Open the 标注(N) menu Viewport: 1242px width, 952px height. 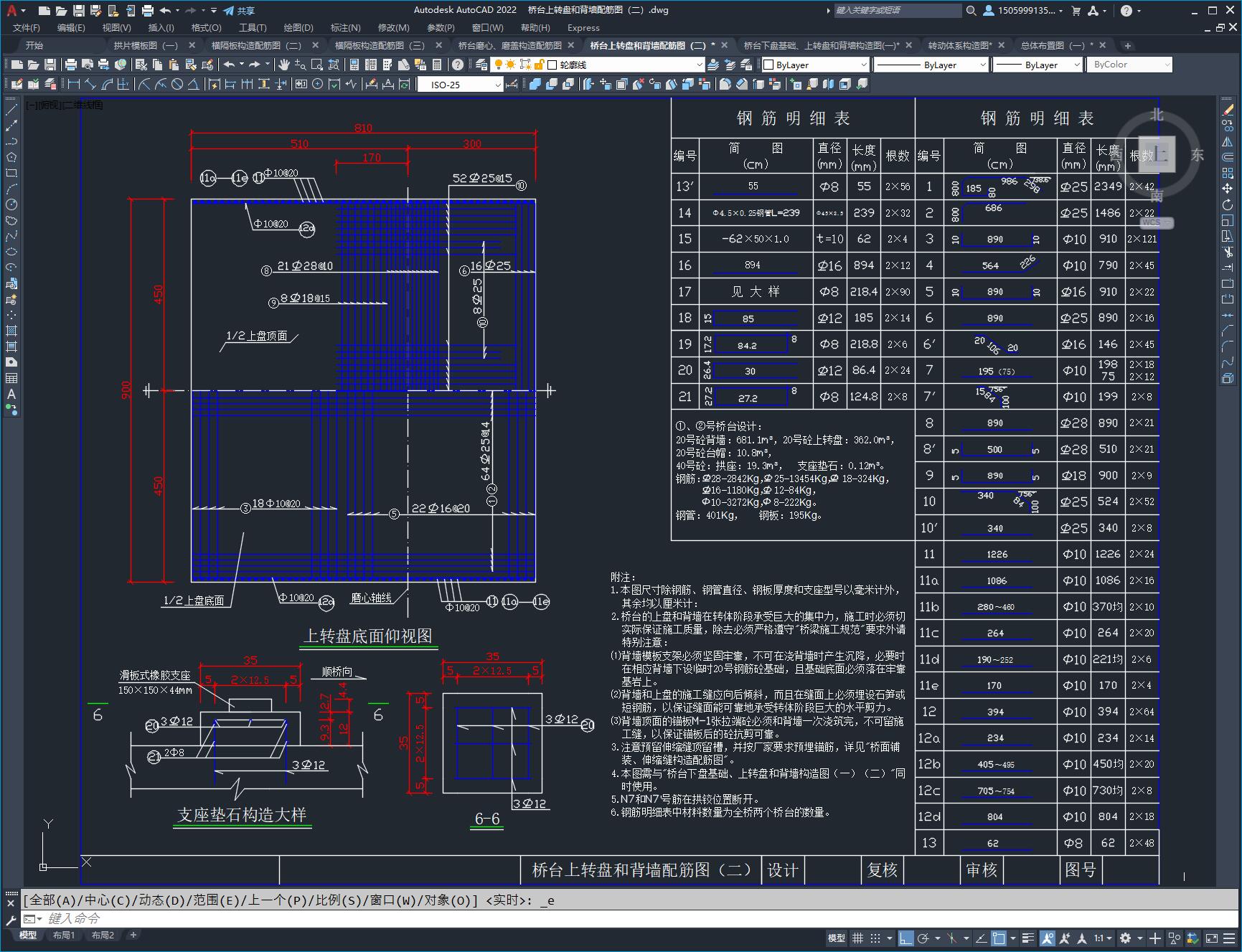pyautogui.click(x=345, y=27)
